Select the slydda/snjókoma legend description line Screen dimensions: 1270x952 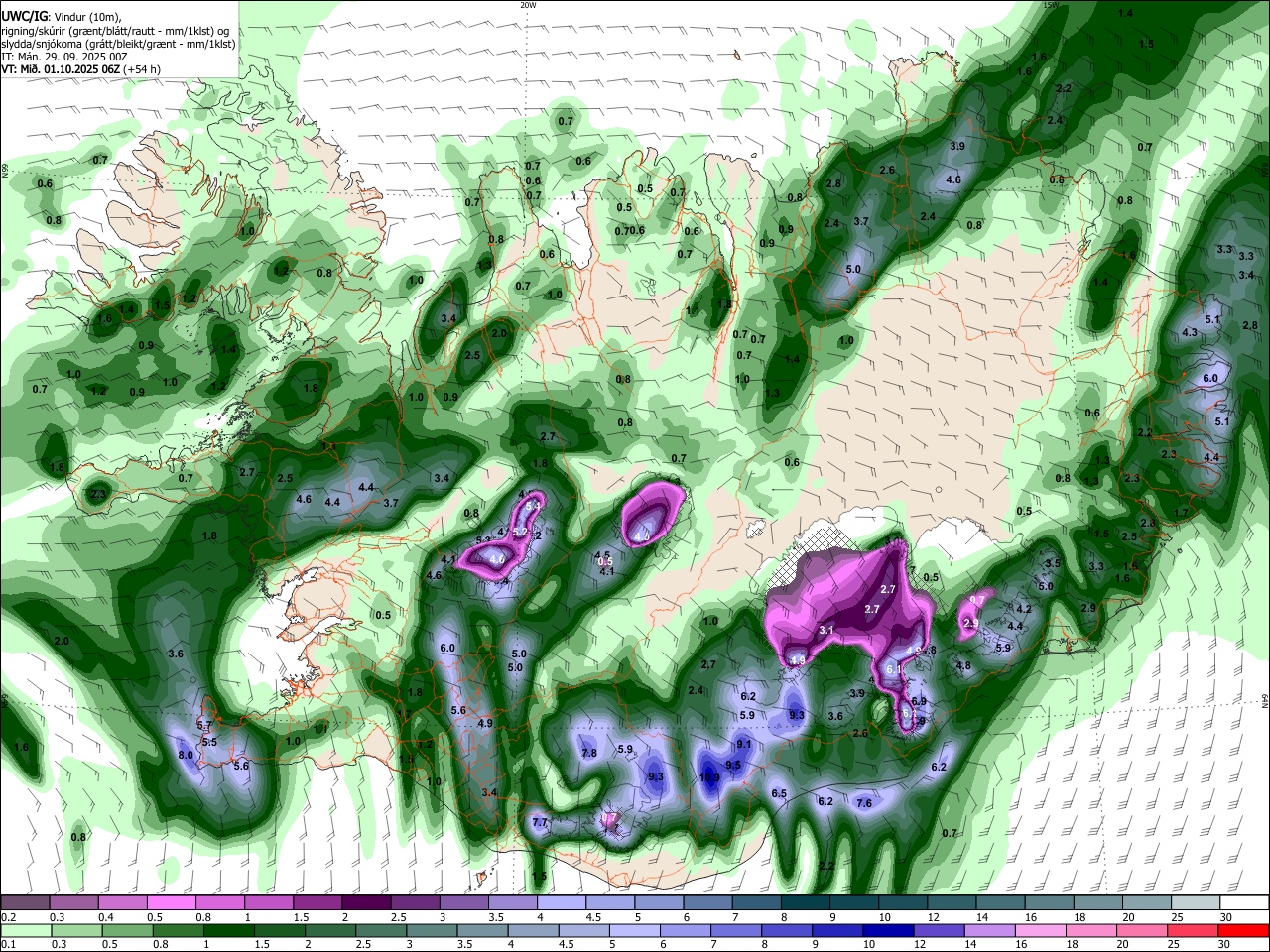(x=118, y=44)
